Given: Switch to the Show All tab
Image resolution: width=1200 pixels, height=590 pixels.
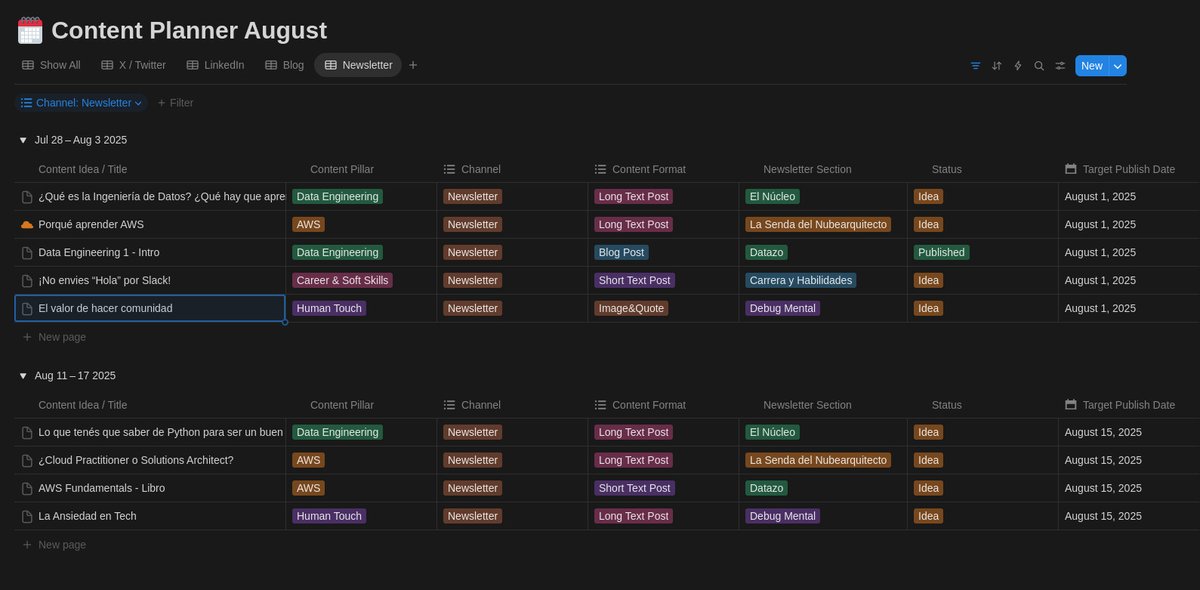Looking at the screenshot, I should (x=51, y=65).
